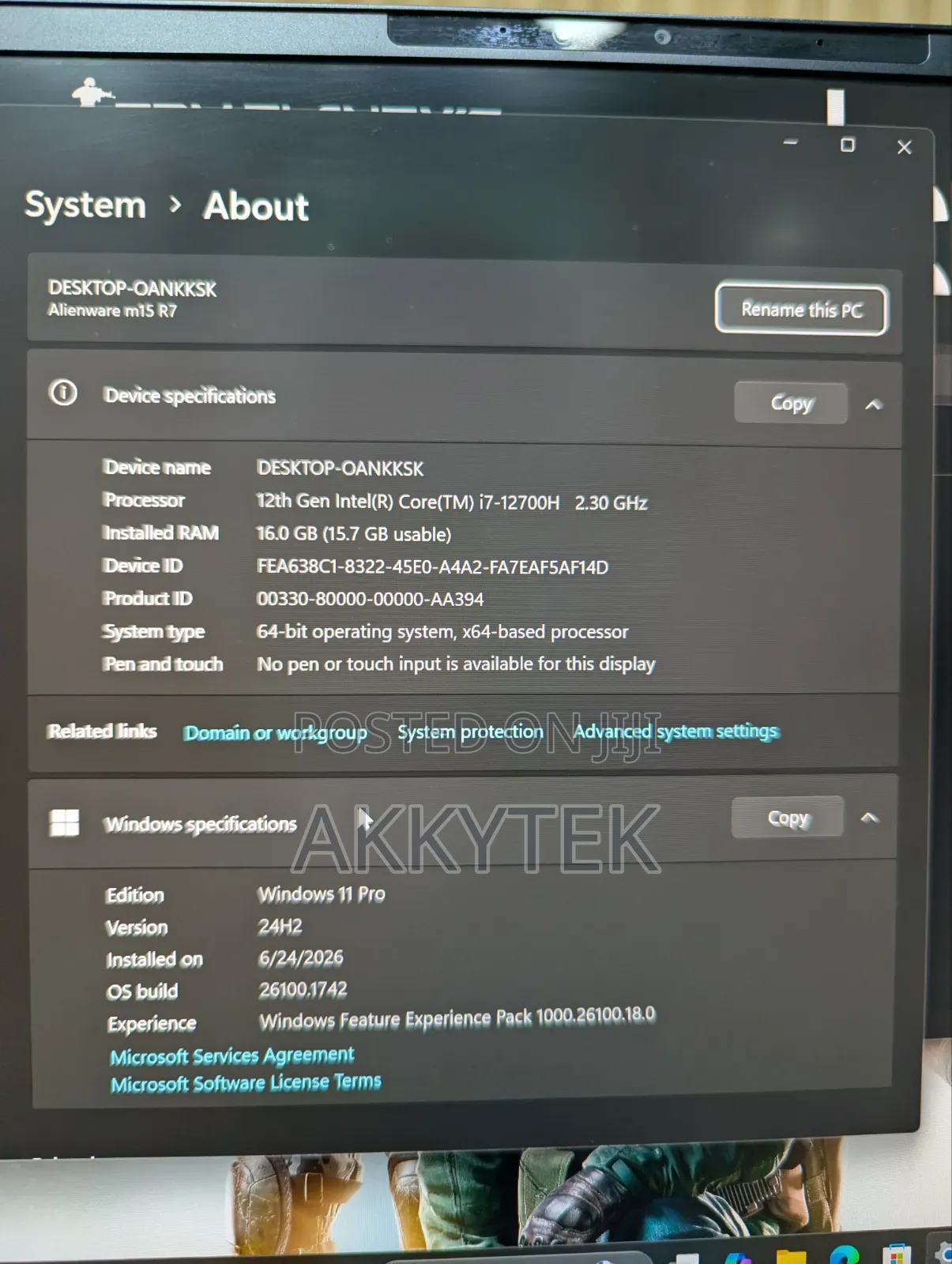The image size is (952, 1264).
Task: Copy the Device specifications
Action: [791, 403]
